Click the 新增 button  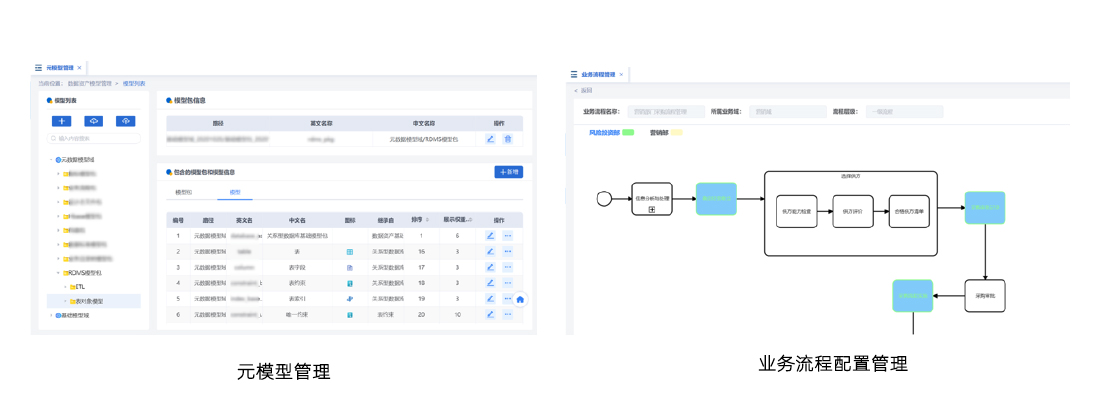pos(509,172)
